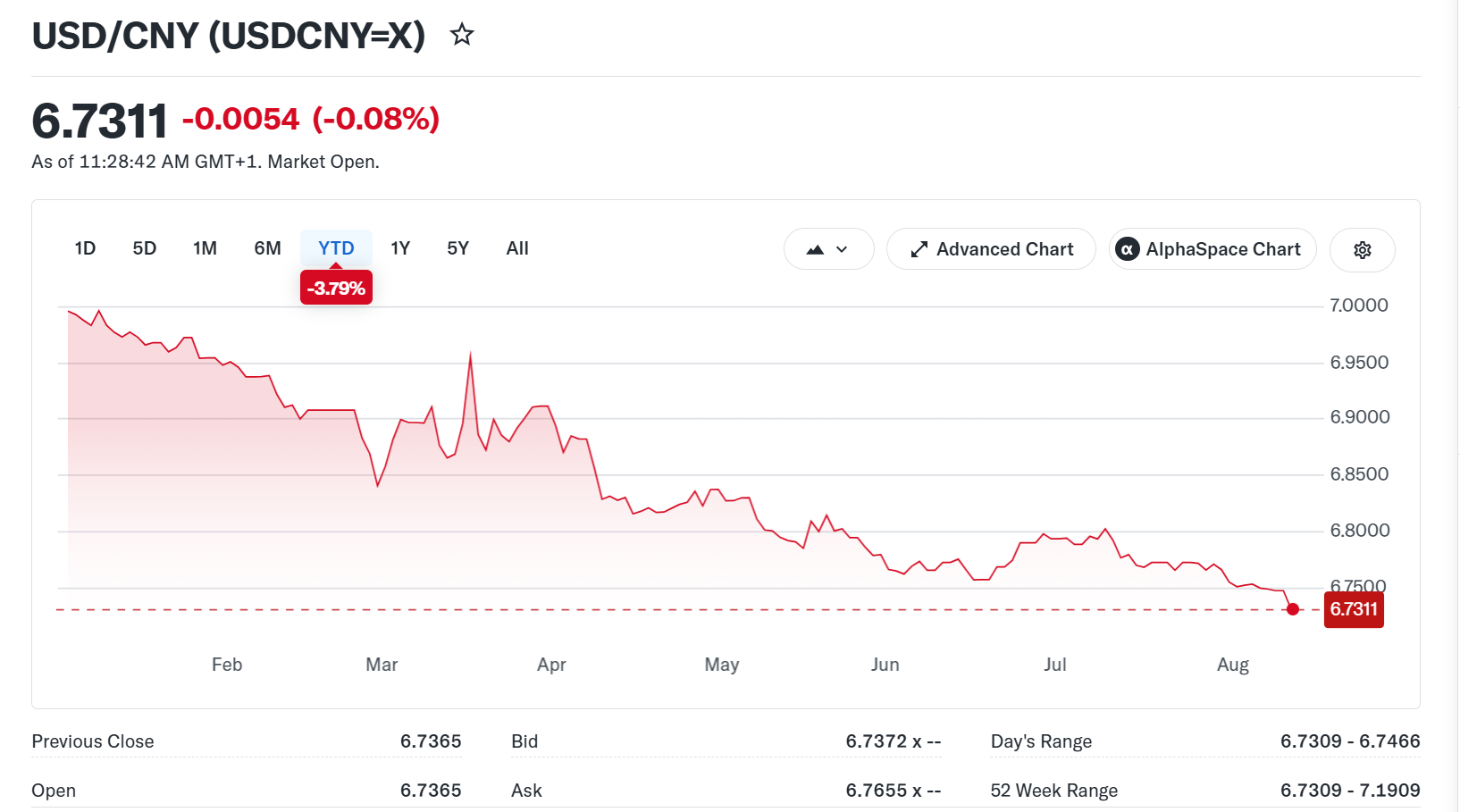The width and height of the screenshot is (1460, 812).
Task: Click the Mar label on chart axis
Action: click(x=382, y=665)
